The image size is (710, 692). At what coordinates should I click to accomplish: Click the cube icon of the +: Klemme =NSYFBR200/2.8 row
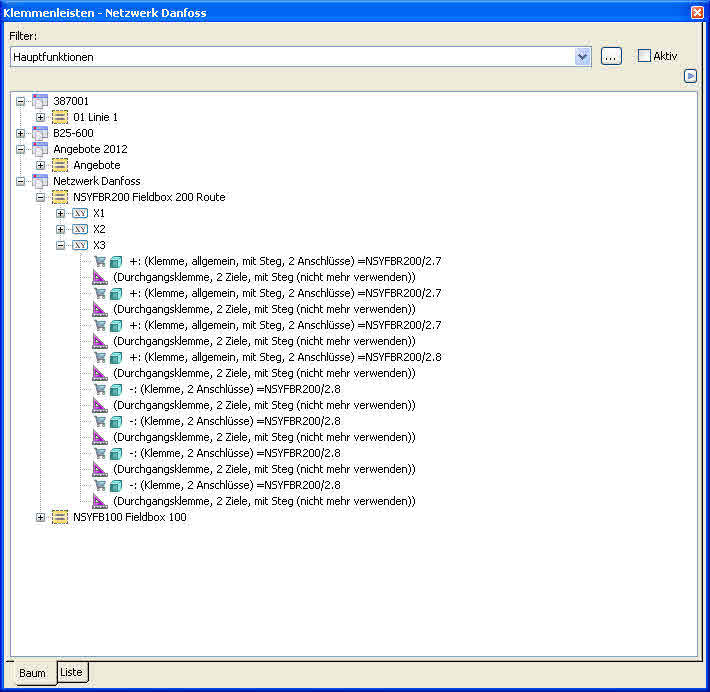[x=116, y=358]
